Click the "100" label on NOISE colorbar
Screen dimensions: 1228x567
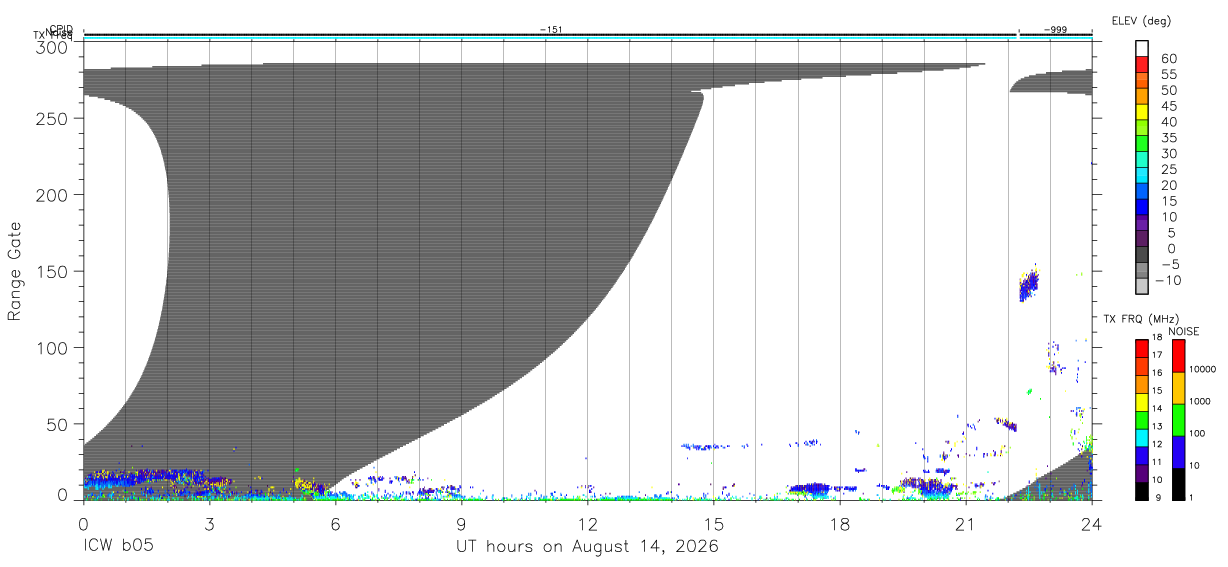click(x=1196, y=434)
